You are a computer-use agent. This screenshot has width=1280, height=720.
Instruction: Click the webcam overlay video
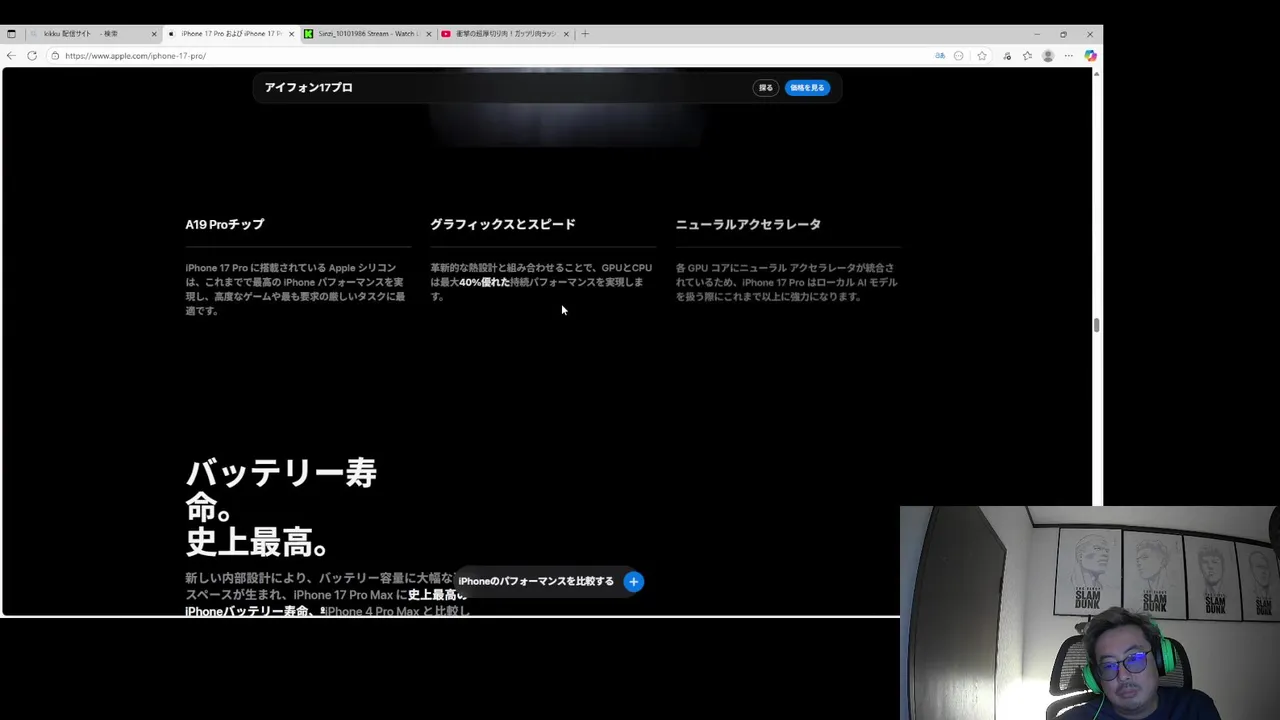pos(1090,613)
